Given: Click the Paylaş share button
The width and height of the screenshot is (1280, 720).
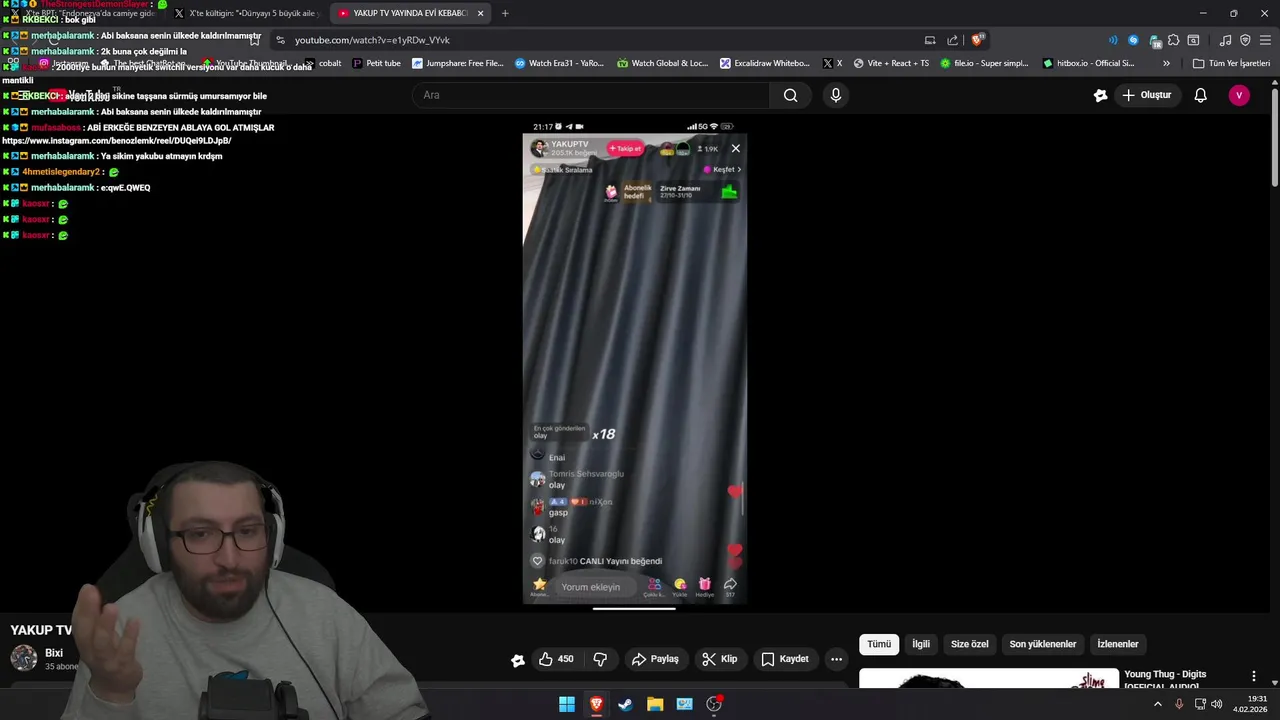Looking at the screenshot, I should pyautogui.click(x=655, y=659).
